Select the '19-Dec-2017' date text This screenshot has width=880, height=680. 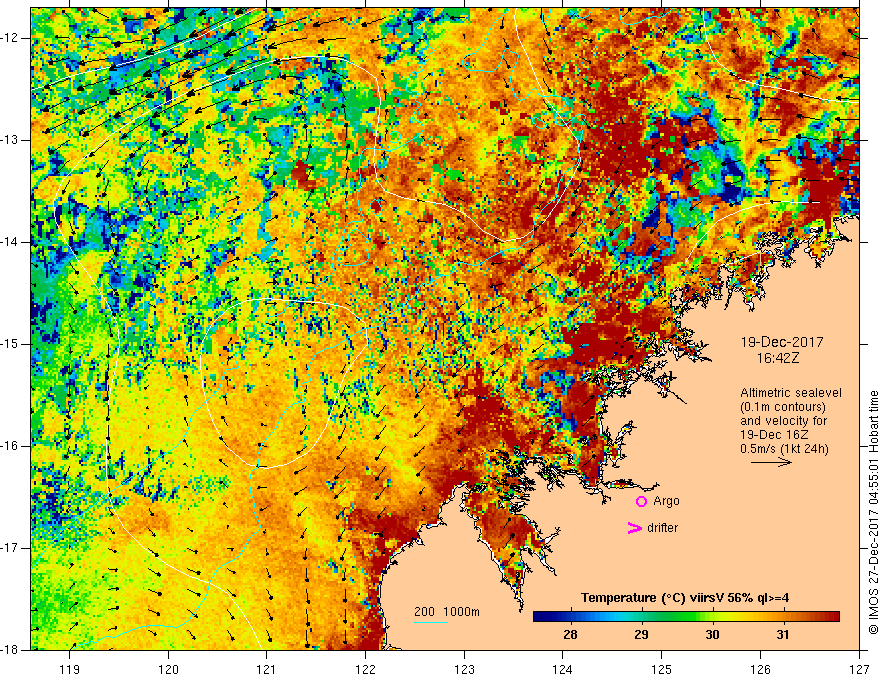782,342
